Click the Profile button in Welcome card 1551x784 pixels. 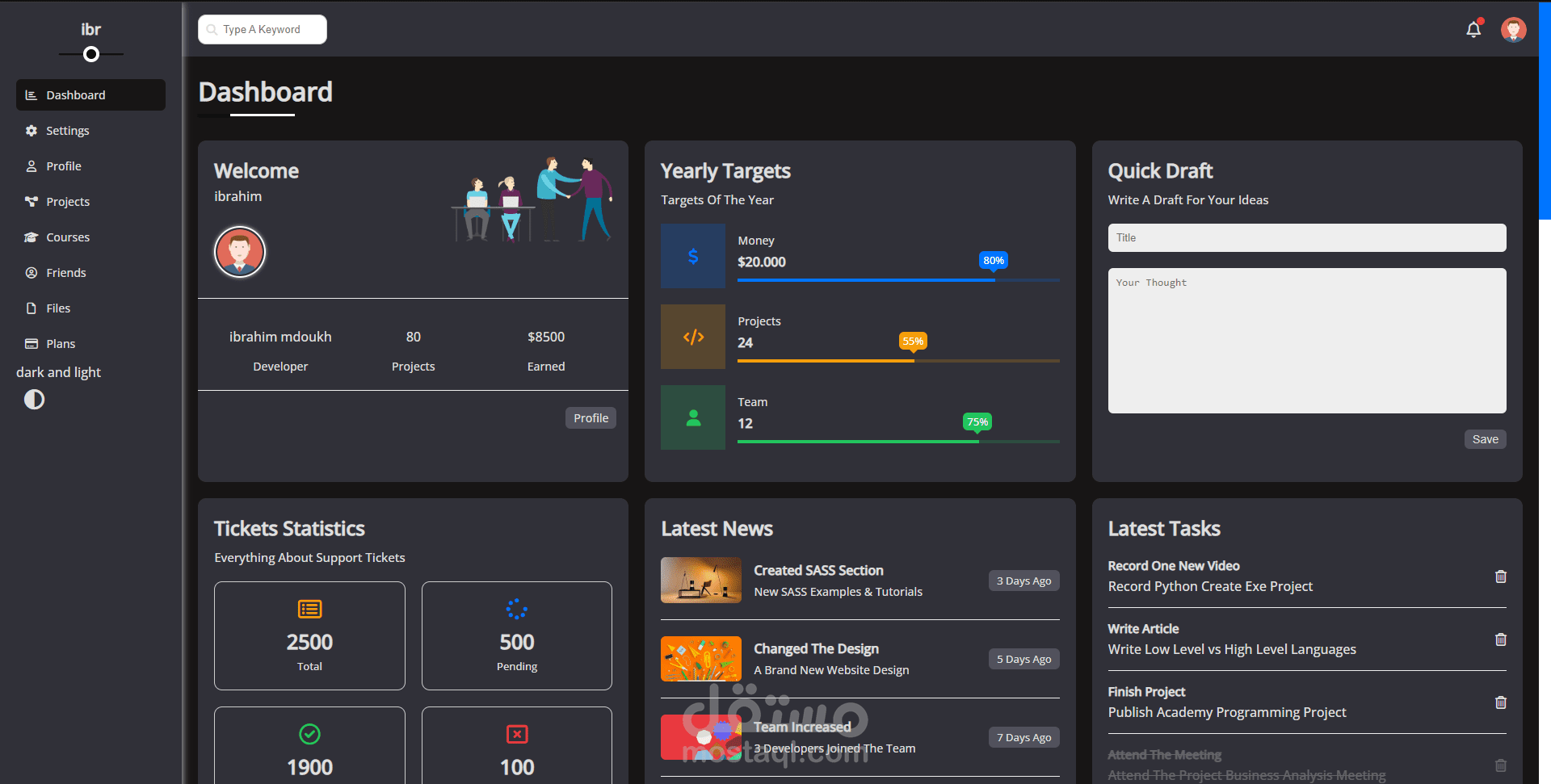click(591, 418)
